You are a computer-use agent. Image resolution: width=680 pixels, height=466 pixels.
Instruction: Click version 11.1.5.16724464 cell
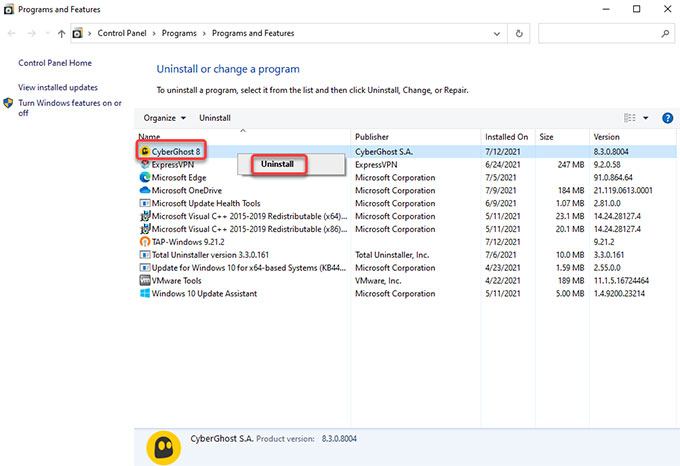point(621,280)
